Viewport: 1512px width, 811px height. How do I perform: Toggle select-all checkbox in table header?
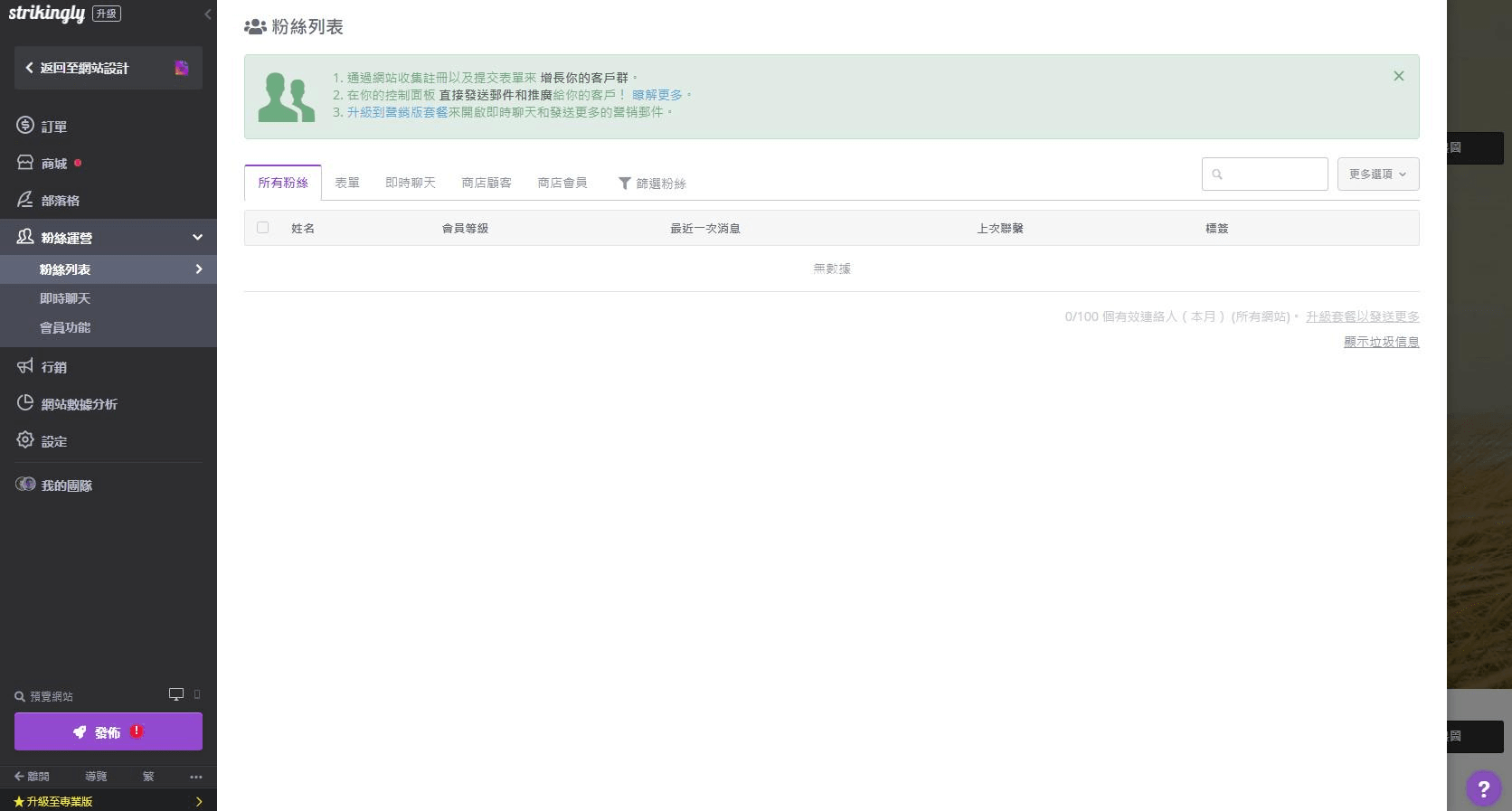pos(262,228)
